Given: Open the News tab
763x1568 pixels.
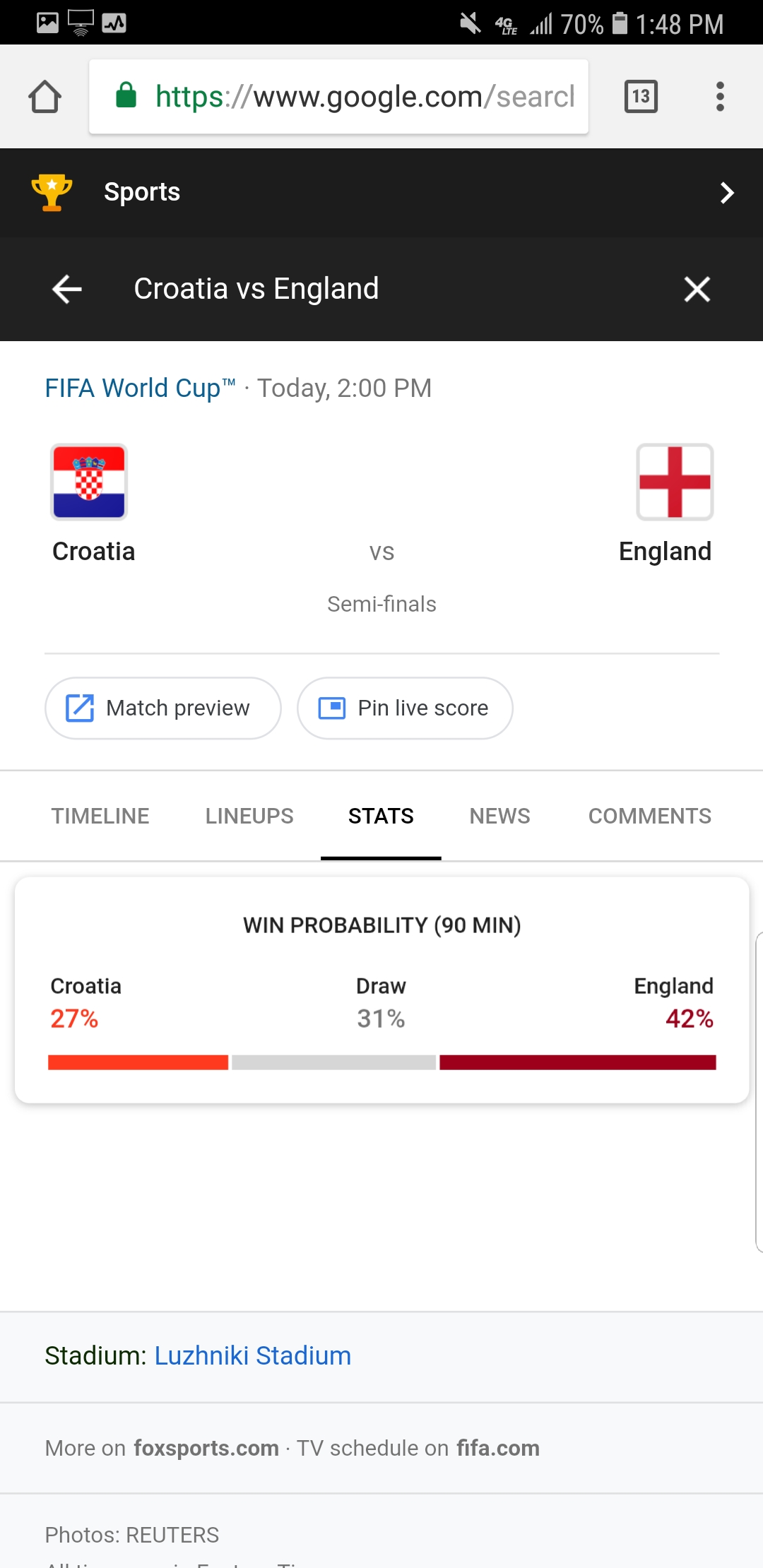Looking at the screenshot, I should pos(499,816).
